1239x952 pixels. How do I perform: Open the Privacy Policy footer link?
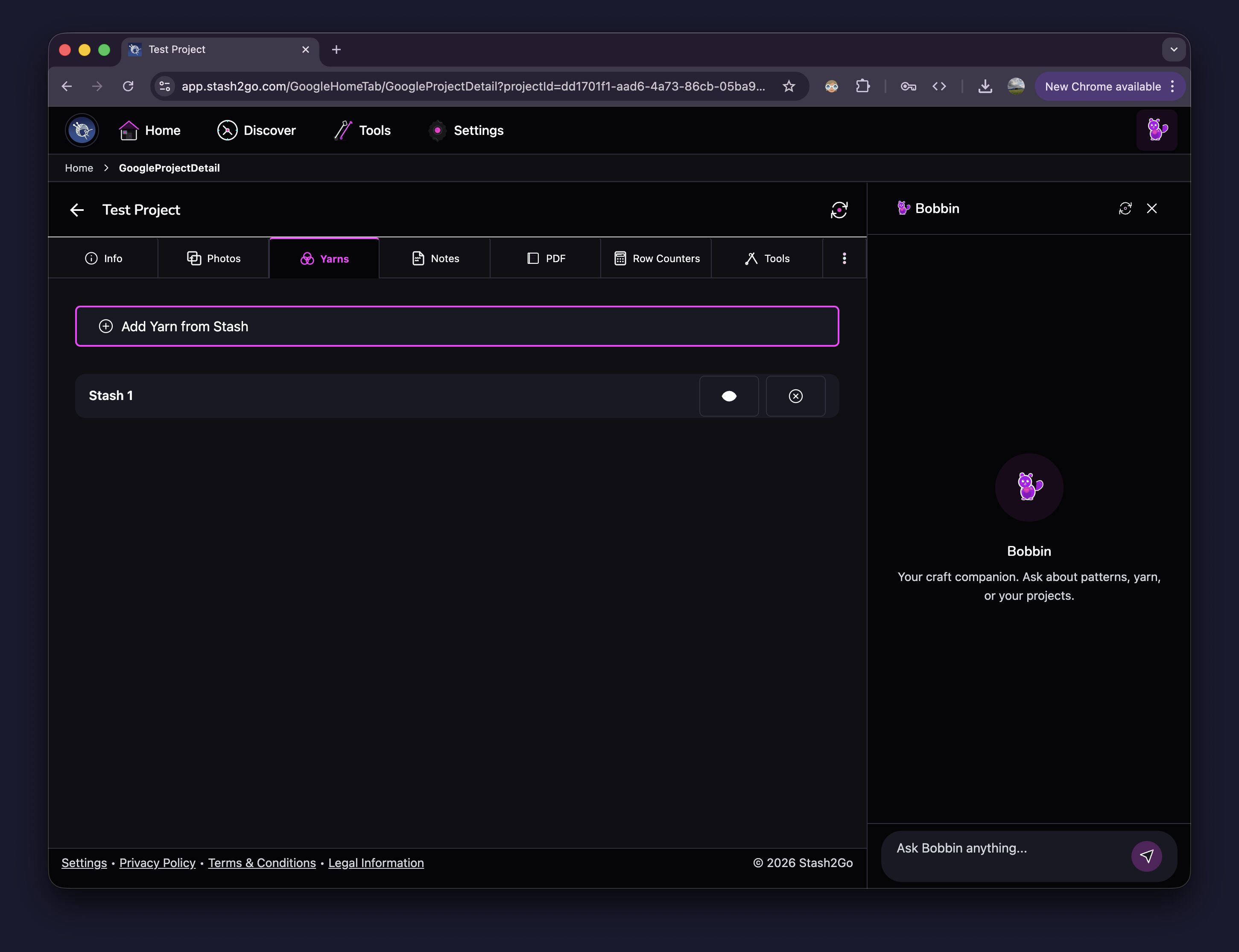click(157, 862)
